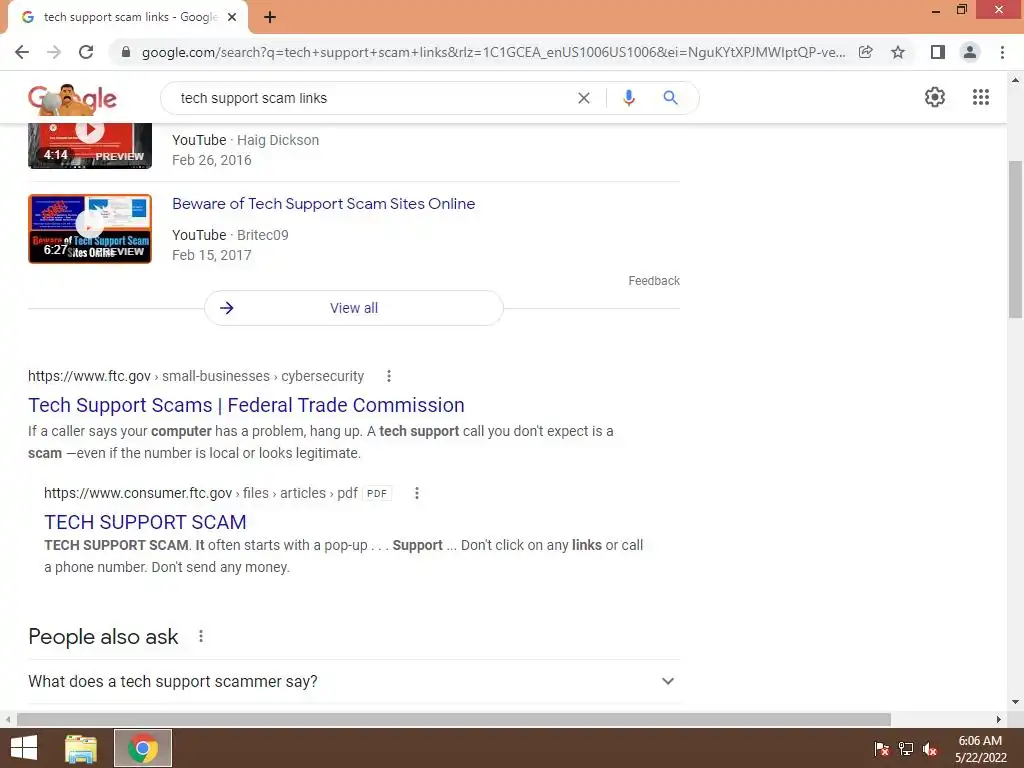The image size is (1024, 768).
Task: Open the Action Center flag tray icon
Action: (x=882, y=749)
